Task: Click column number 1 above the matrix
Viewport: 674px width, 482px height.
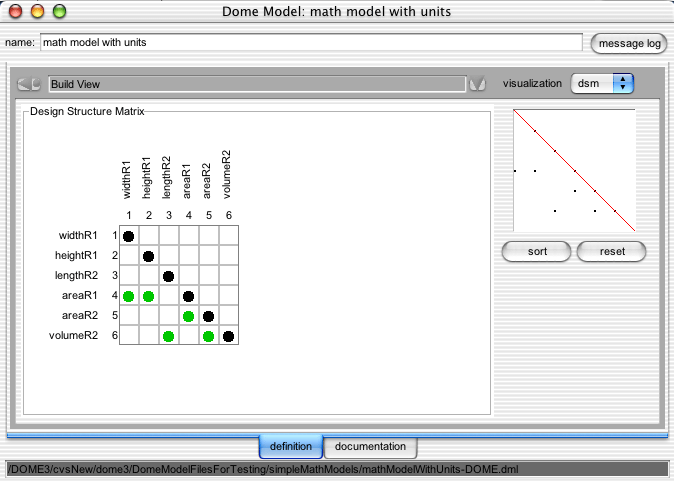Action: (129, 215)
